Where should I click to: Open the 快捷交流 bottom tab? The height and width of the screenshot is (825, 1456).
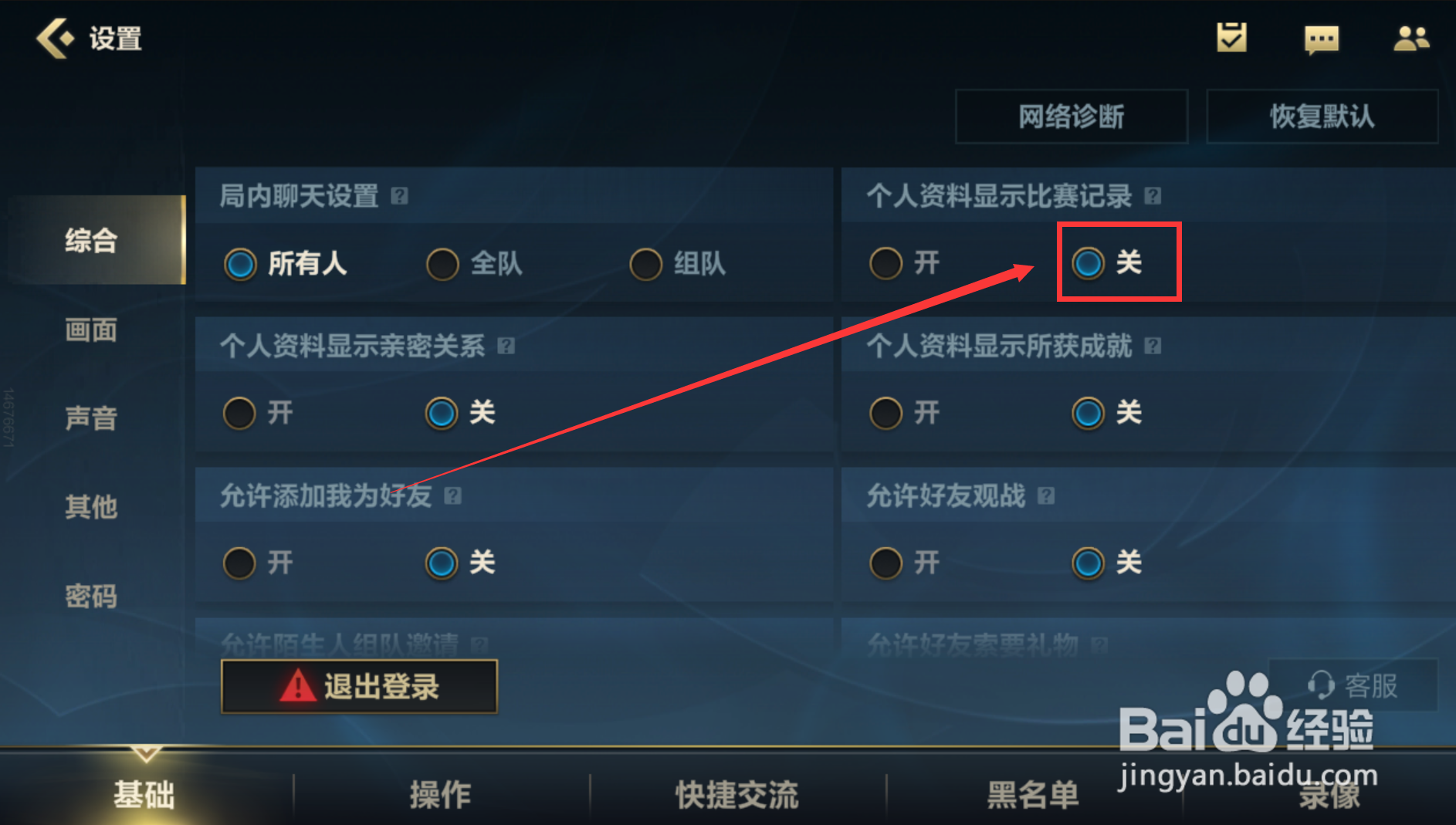[x=737, y=794]
